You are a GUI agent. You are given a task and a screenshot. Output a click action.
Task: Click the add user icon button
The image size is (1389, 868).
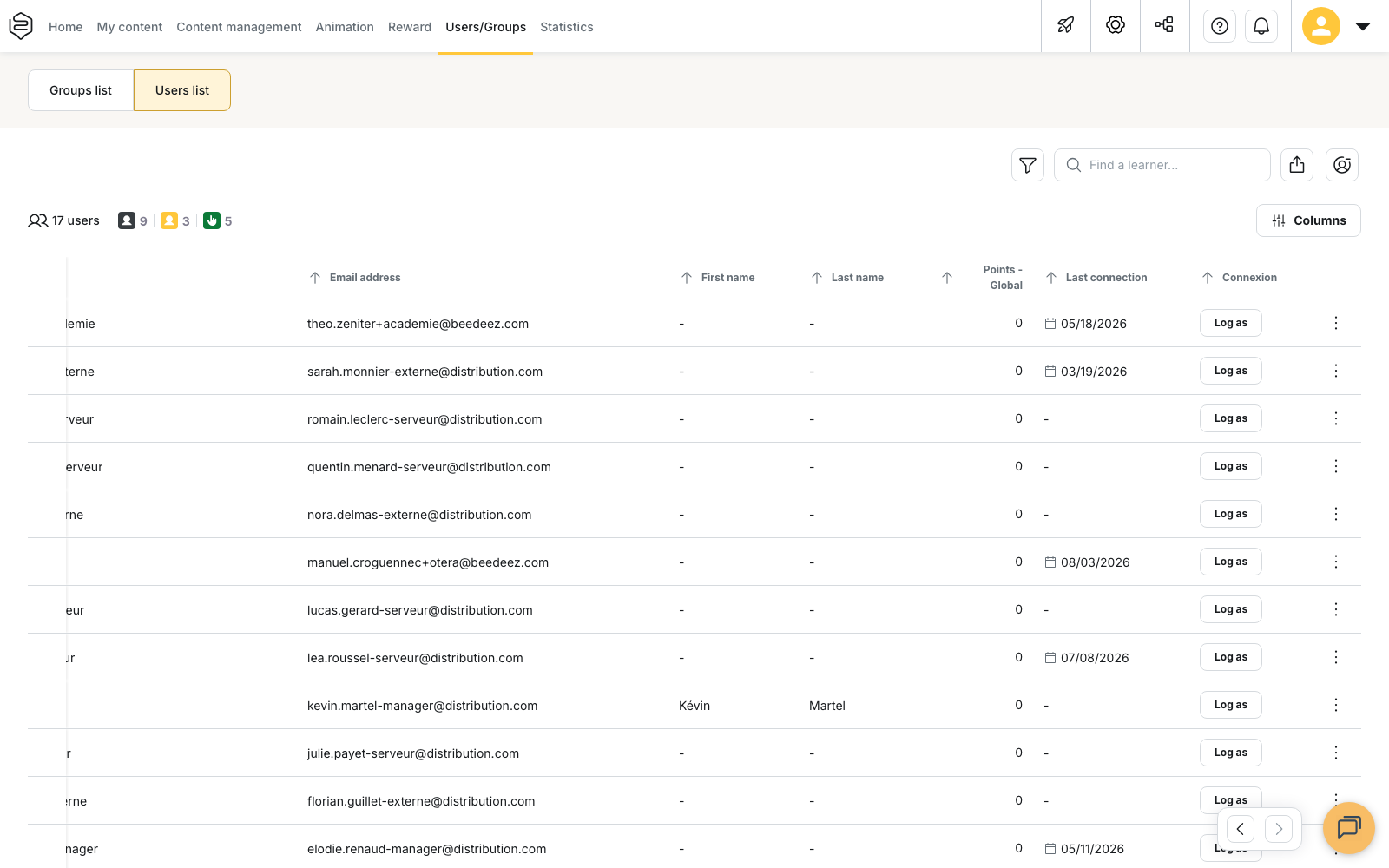point(1342,165)
